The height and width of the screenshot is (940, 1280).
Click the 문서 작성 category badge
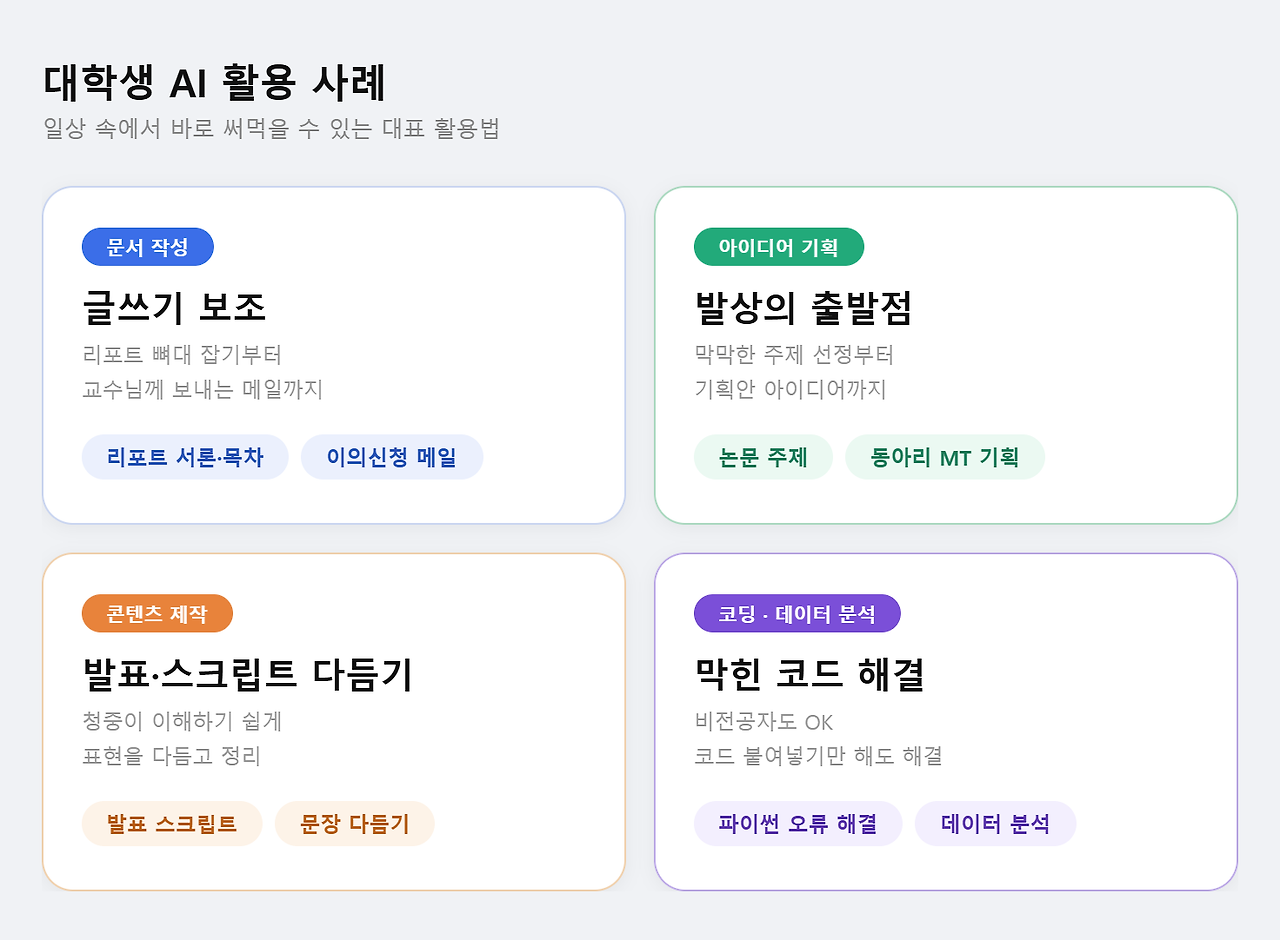click(148, 247)
